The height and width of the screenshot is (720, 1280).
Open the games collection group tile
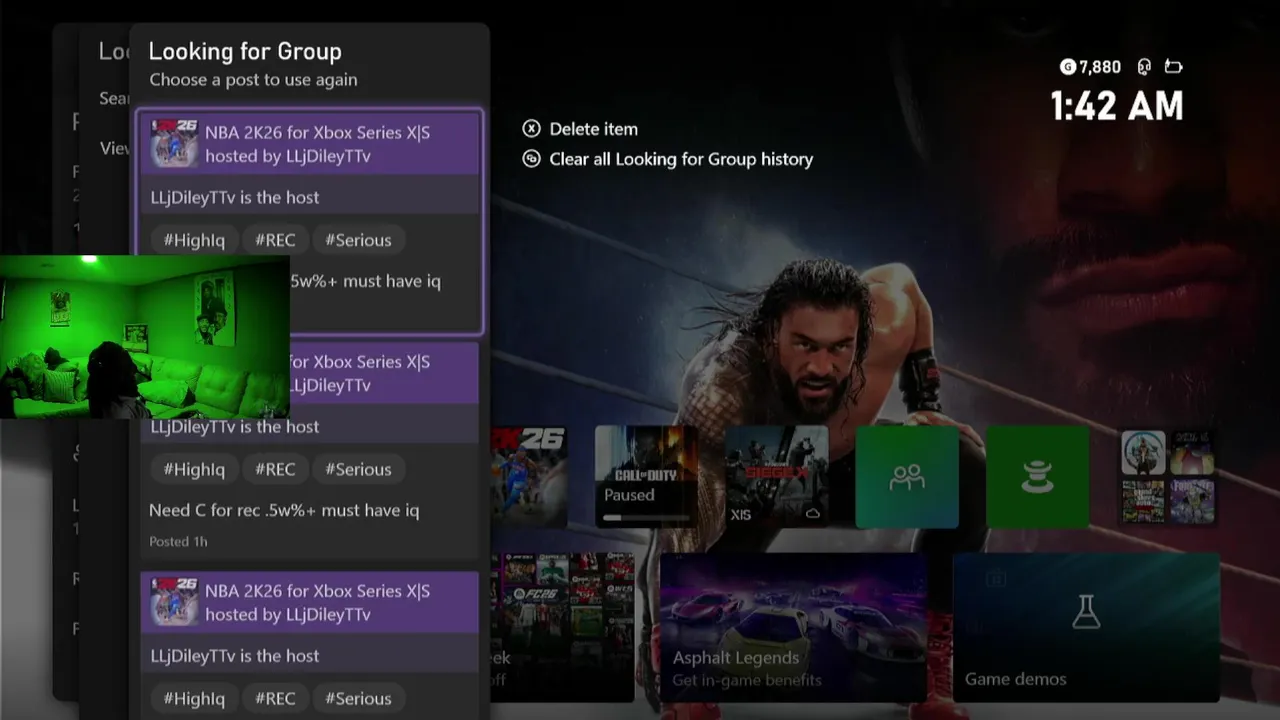[1168, 477]
